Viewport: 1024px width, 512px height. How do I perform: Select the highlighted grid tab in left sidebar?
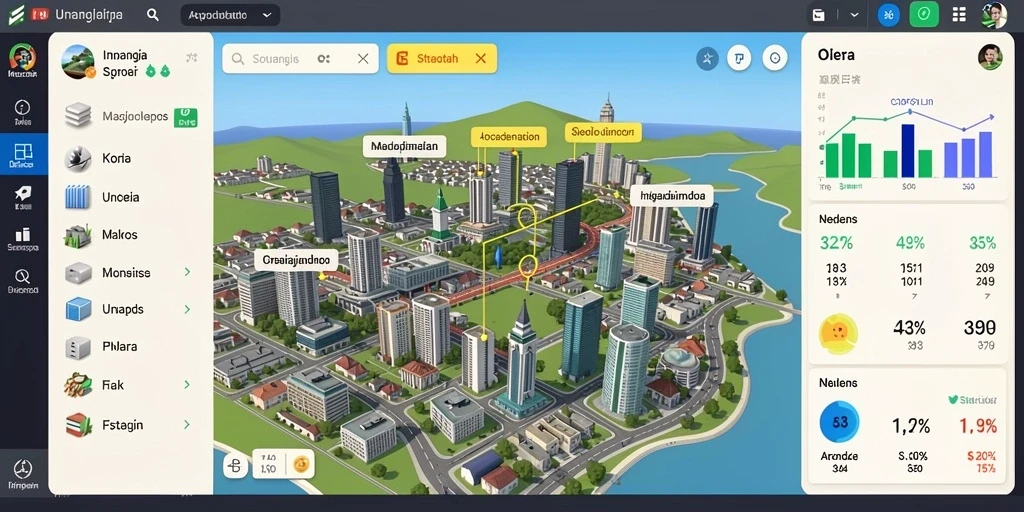click(24, 154)
